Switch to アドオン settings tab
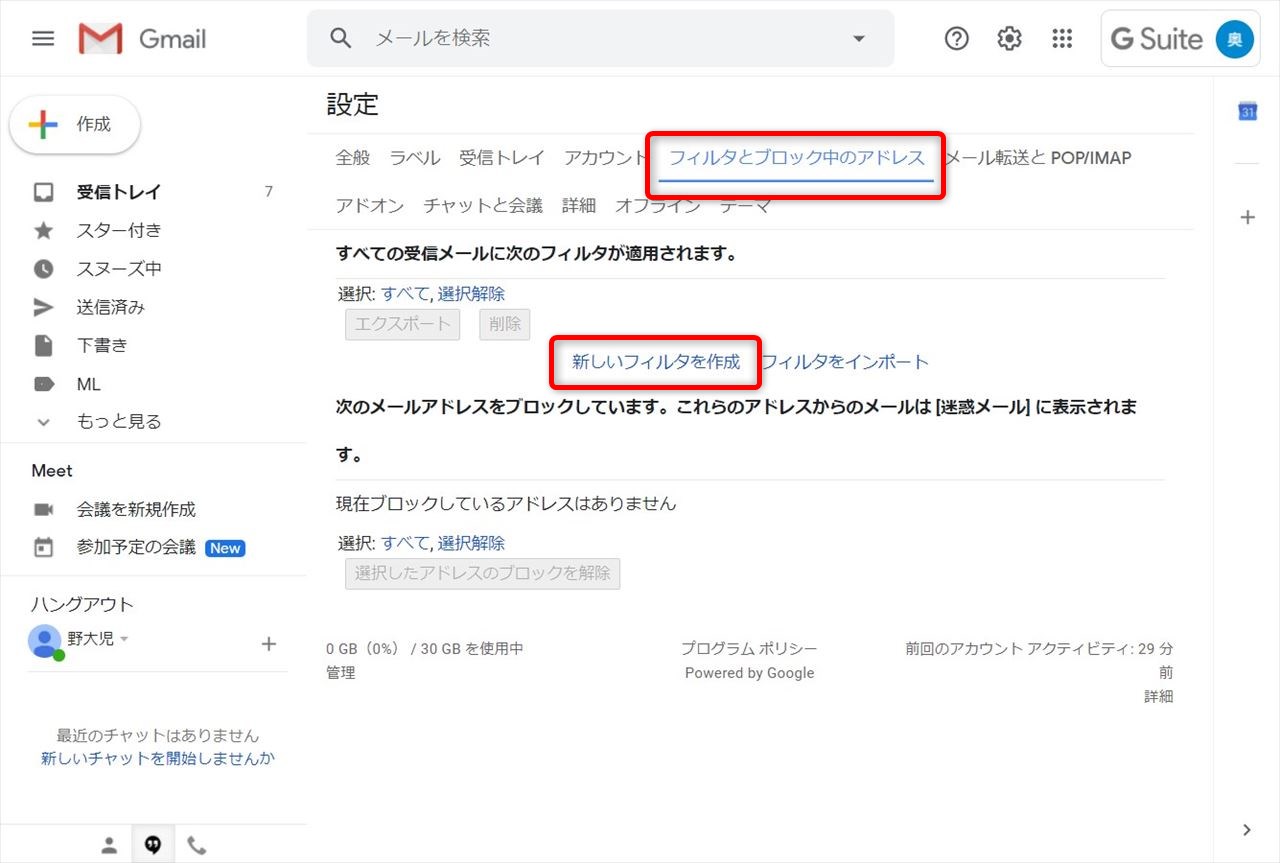This screenshot has width=1280, height=863. [370, 206]
